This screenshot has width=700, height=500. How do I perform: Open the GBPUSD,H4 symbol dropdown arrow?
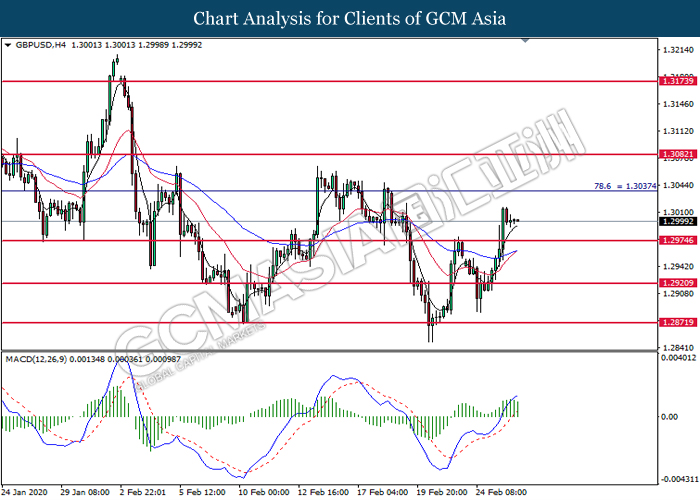click(8, 45)
